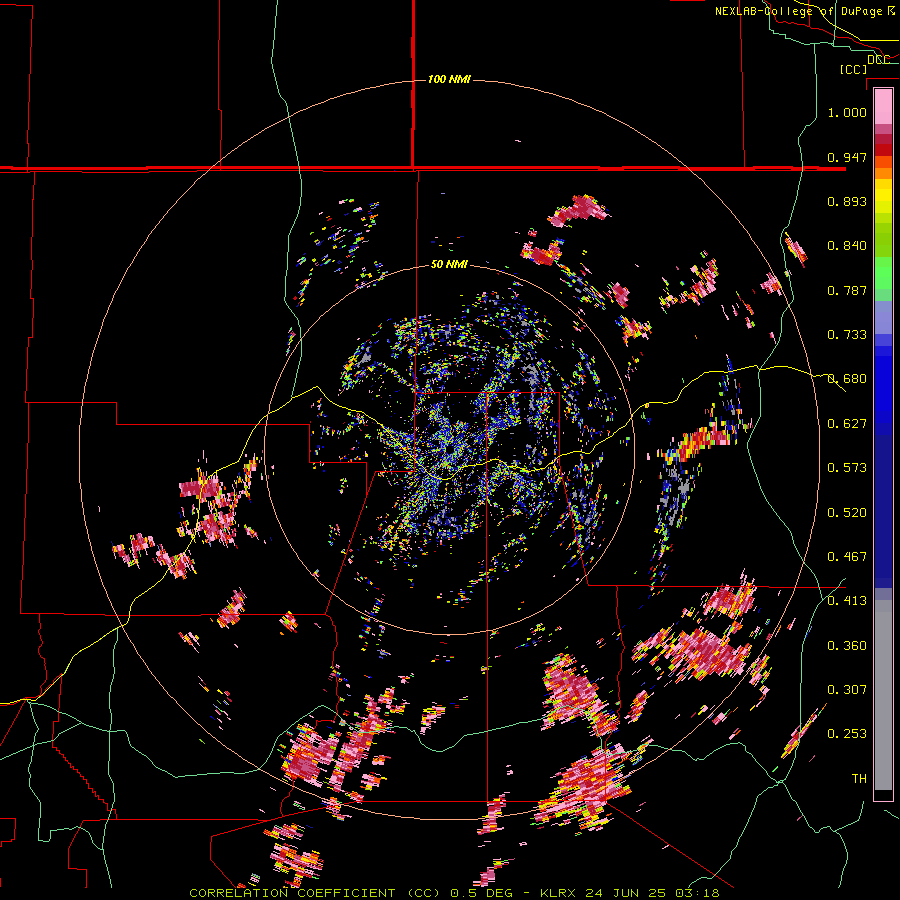The width and height of the screenshot is (900, 900).
Task: Click the 0.413 legend value
Action: (x=847, y=601)
